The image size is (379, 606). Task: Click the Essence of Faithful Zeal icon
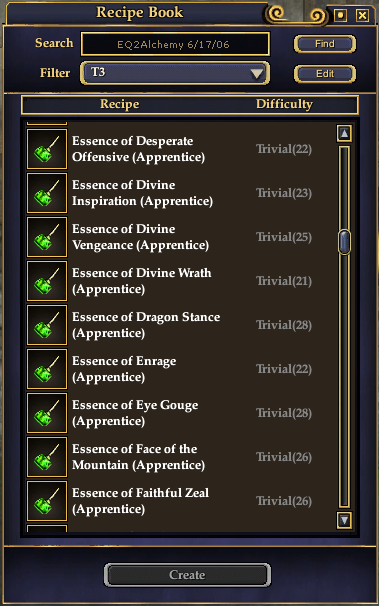coord(47,501)
